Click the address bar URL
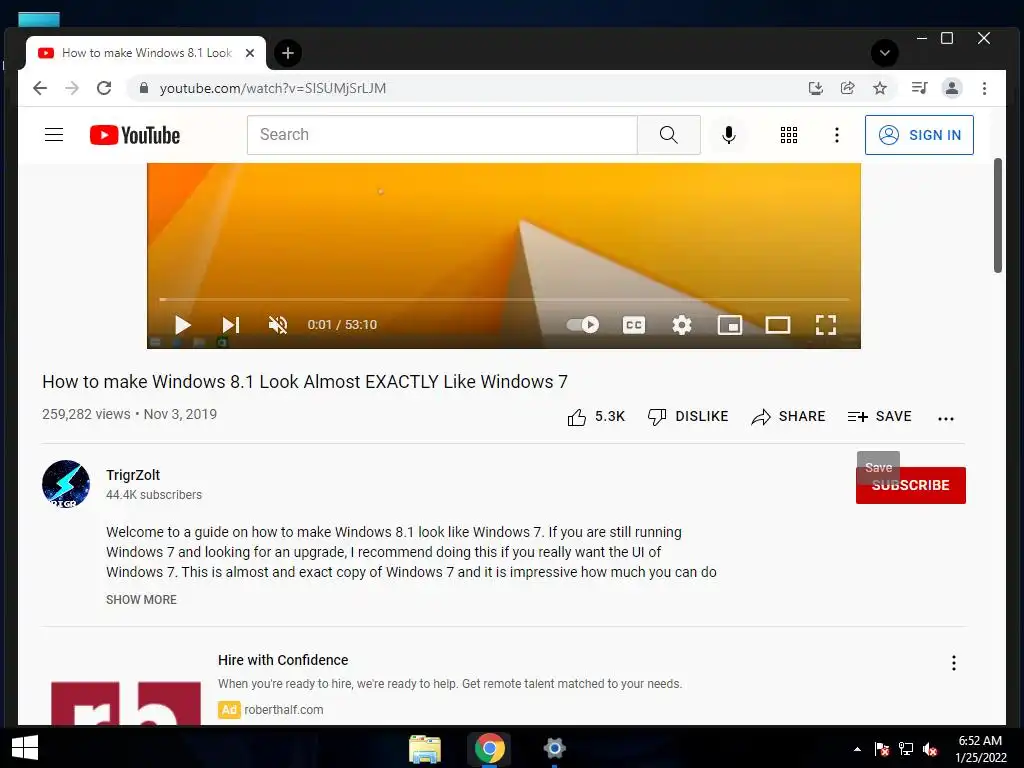This screenshot has height=768, width=1024. pyautogui.click(x=273, y=88)
